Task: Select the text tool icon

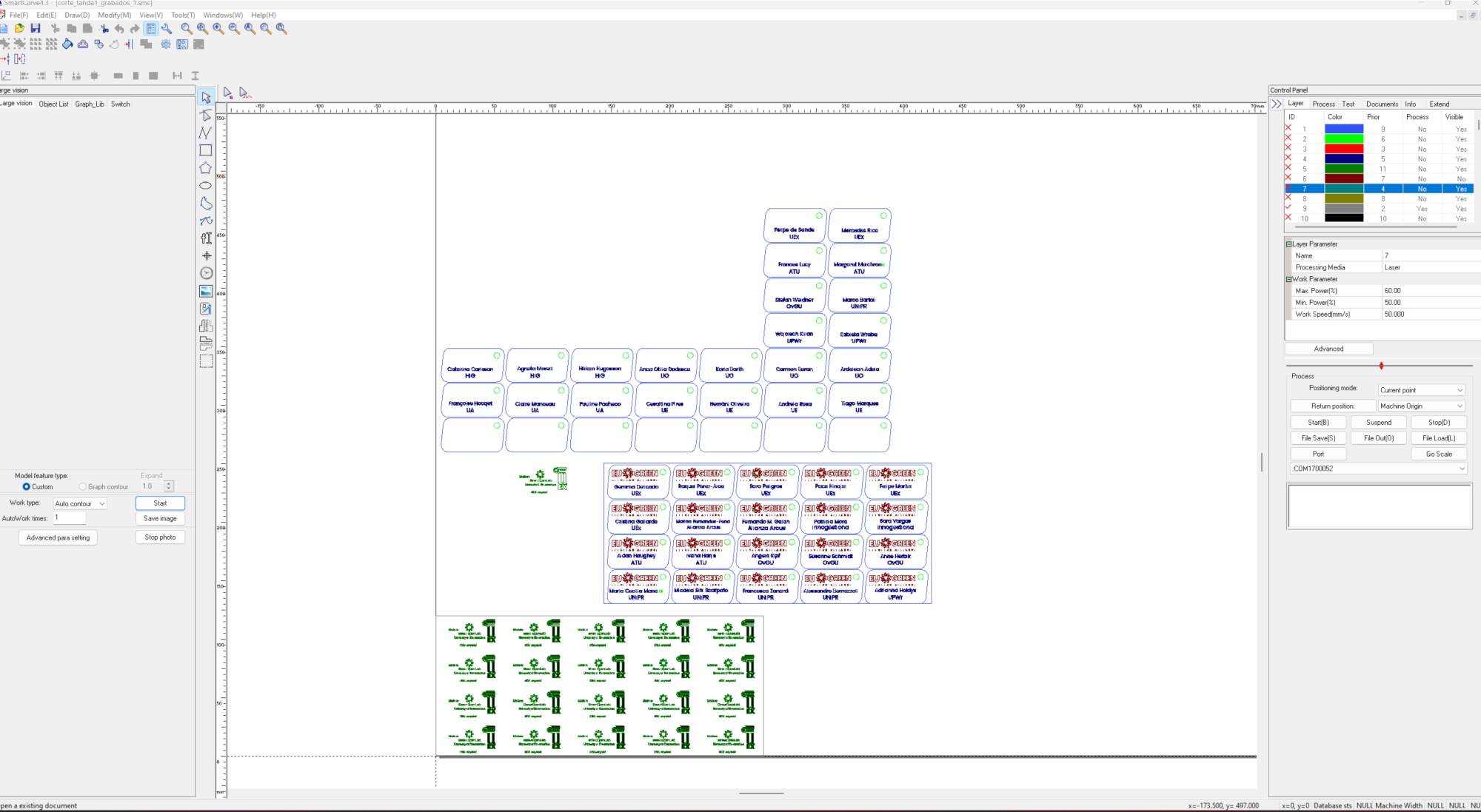Action: (206, 238)
